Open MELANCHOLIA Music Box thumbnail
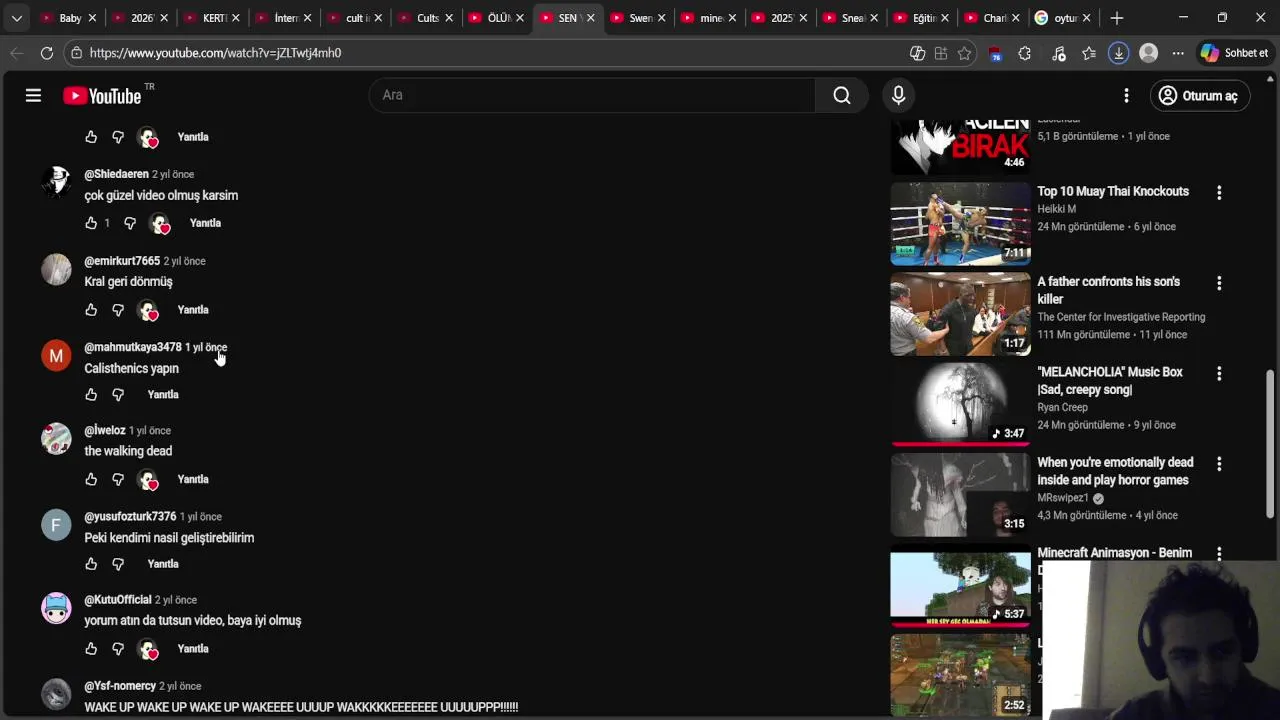The image size is (1280, 720). (960, 404)
